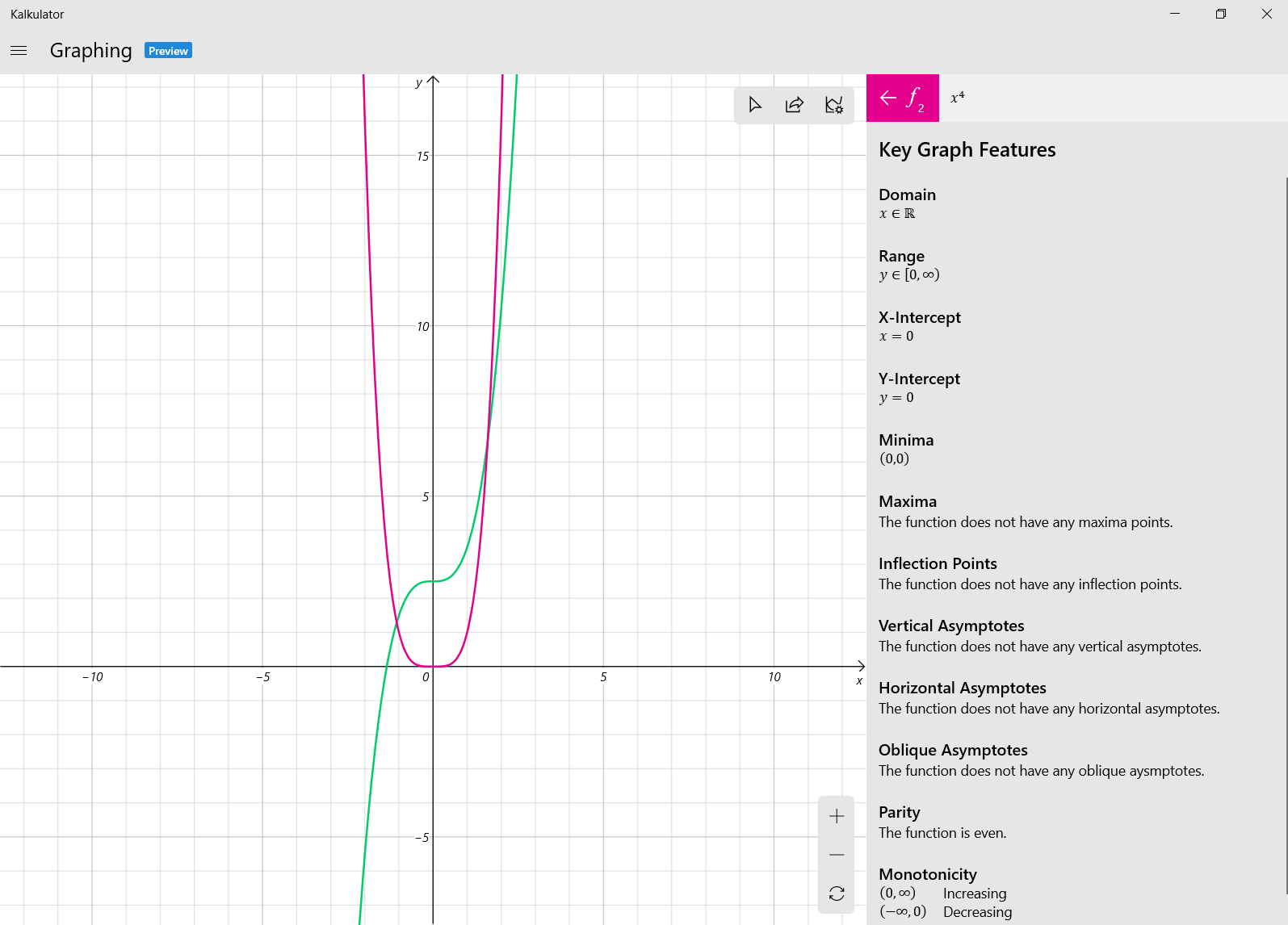This screenshot has height=925, width=1288.
Task: Select the (−∞, 0) interval
Action: click(x=903, y=912)
